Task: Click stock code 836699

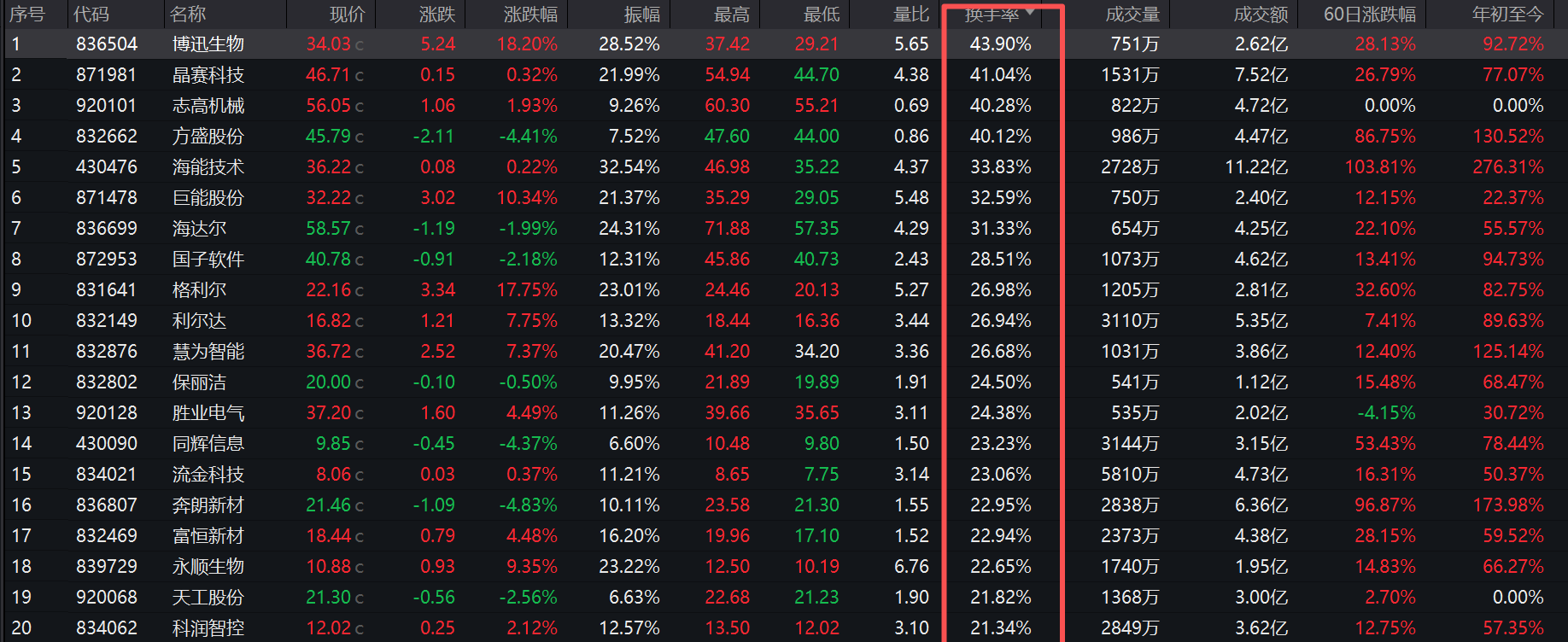Action: click(107, 229)
